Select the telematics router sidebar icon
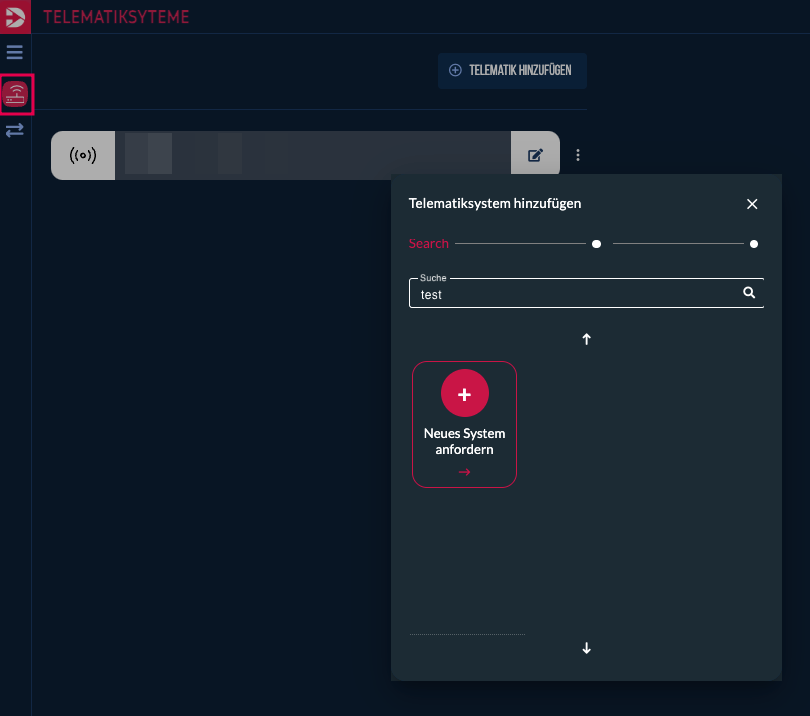This screenshot has width=810, height=716. [x=16, y=95]
